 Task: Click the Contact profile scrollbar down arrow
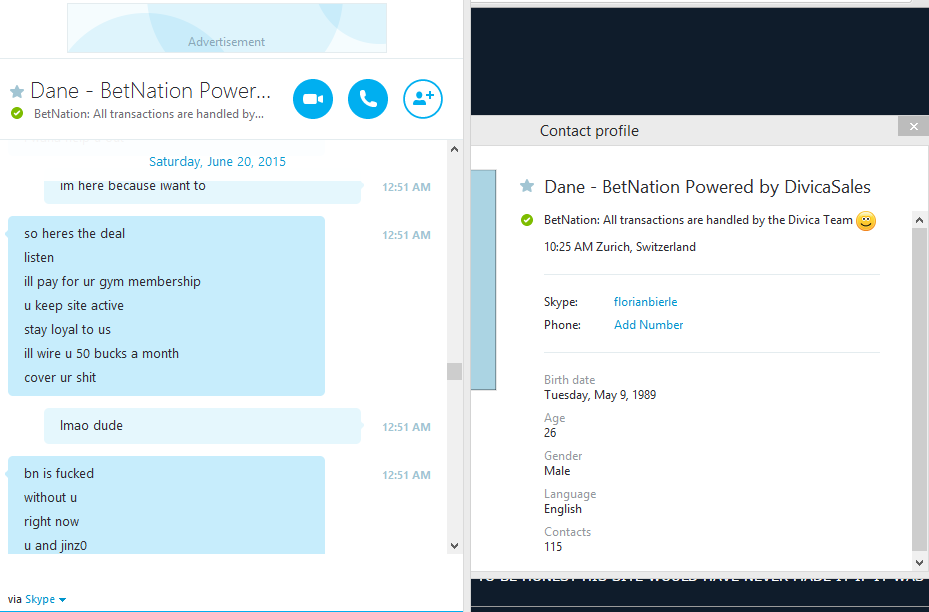[x=920, y=562]
